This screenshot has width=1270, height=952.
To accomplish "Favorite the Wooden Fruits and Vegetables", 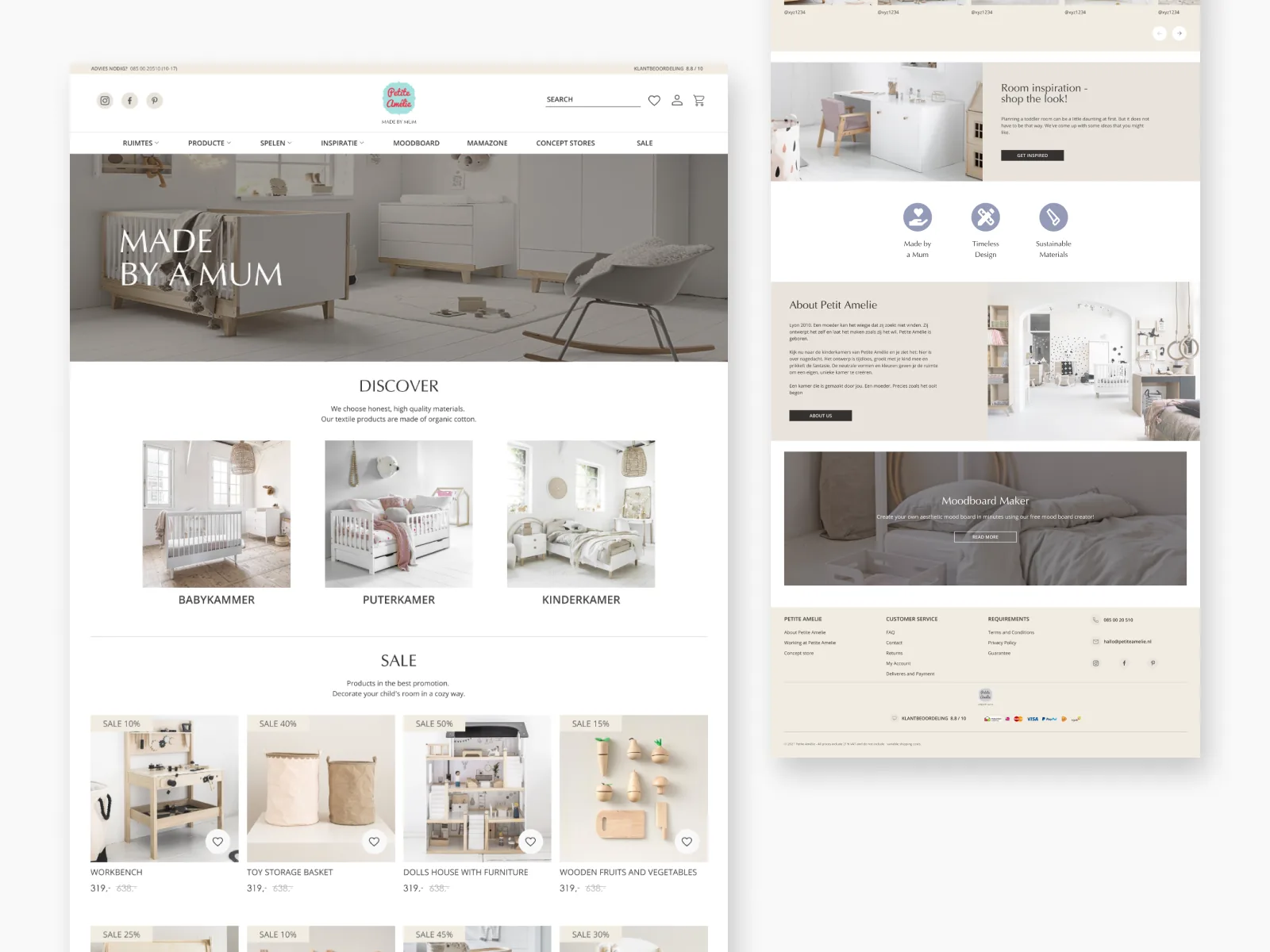I will 687,842.
